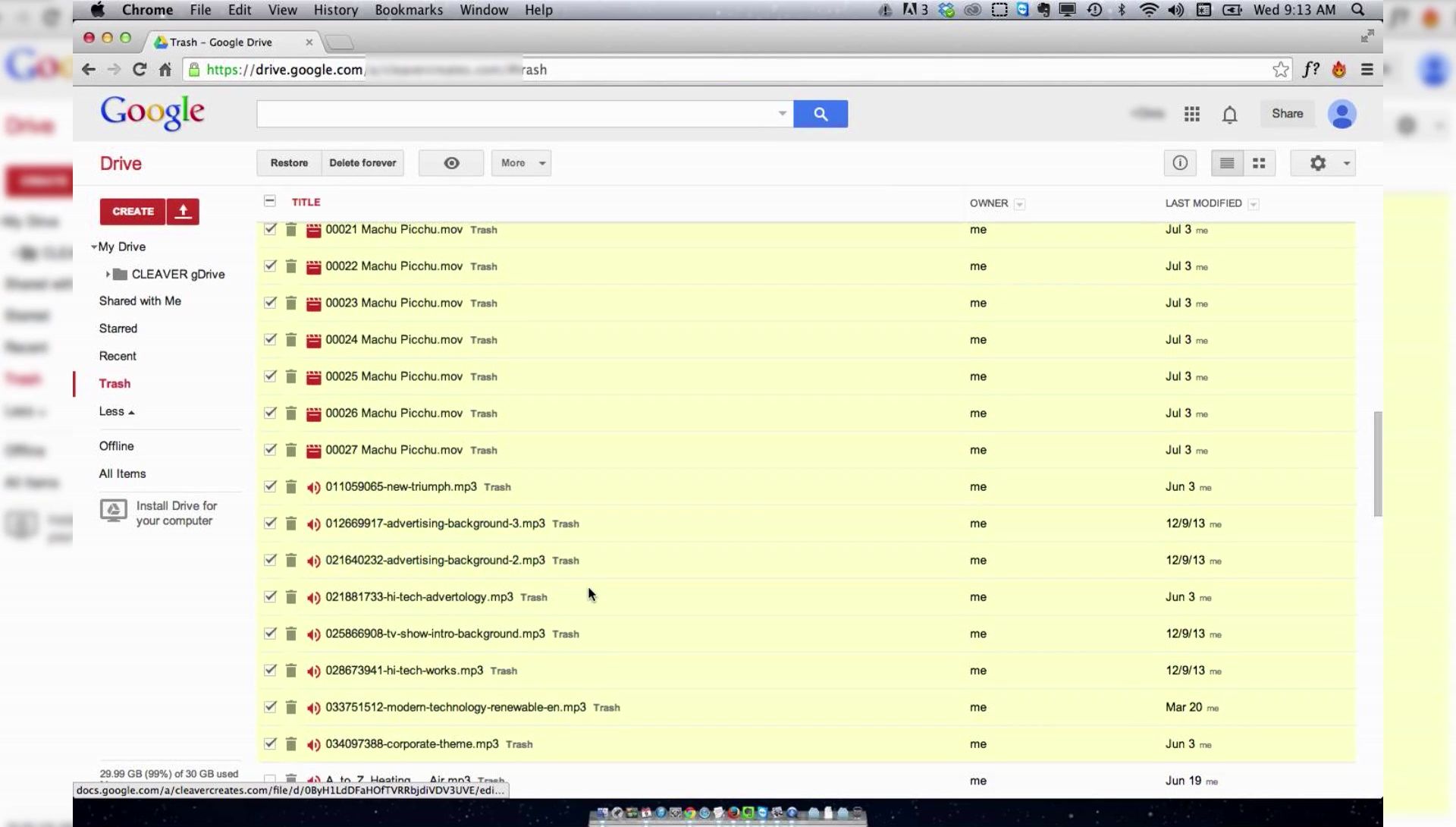Image resolution: width=1456 pixels, height=827 pixels.
Task: Click the upload arrow button
Action: tap(183, 212)
